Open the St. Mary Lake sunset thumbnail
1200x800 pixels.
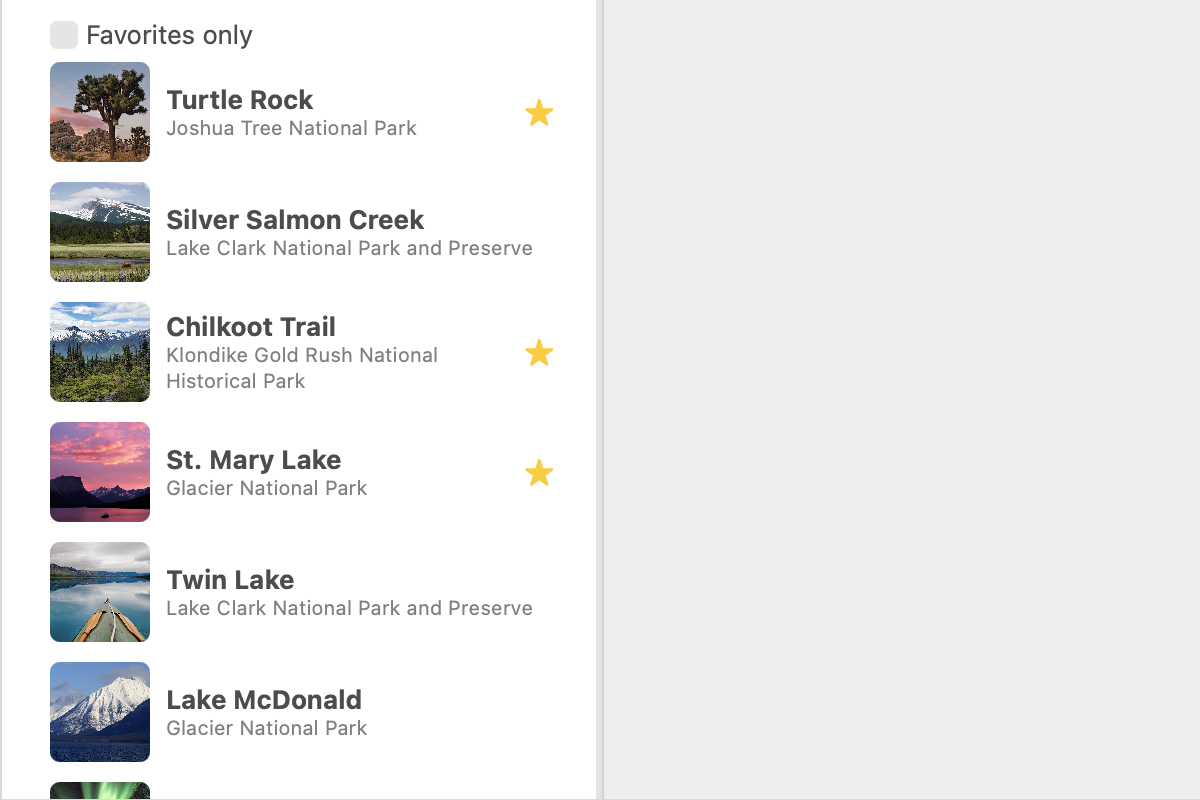pyautogui.click(x=100, y=472)
